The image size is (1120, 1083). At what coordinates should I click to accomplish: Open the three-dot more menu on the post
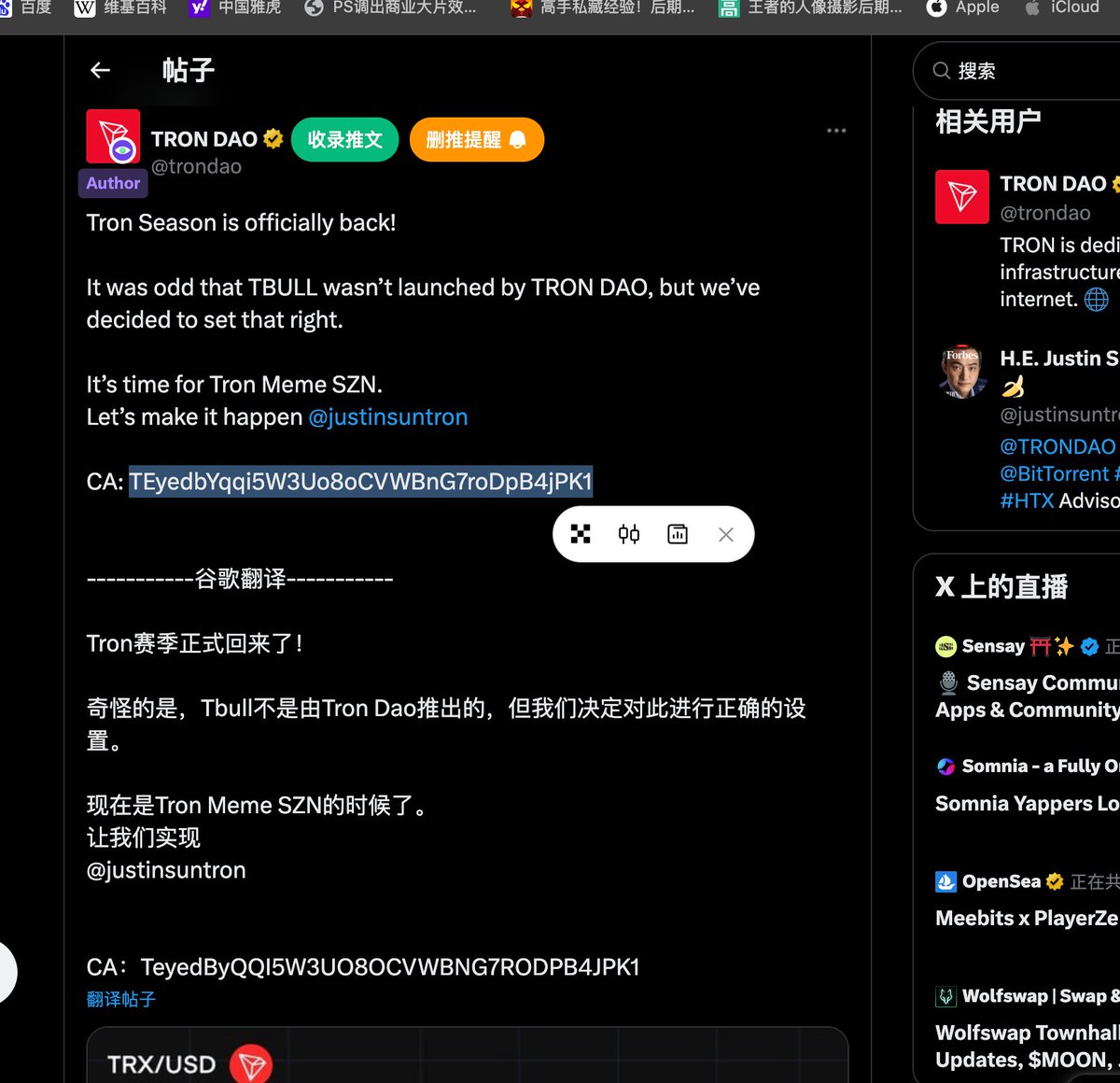pyautogui.click(x=836, y=131)
